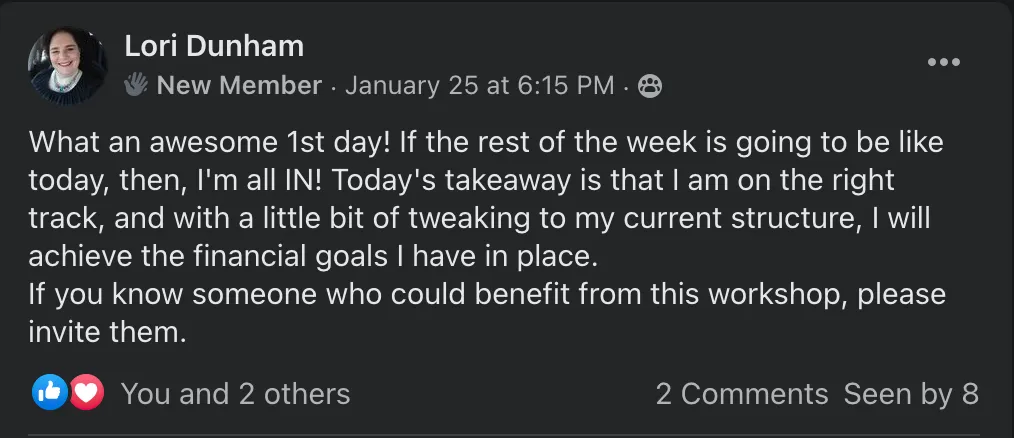This screenshot has height=438, width=1014.
Task: Click the red heart Love reaction icon
Action: (x=87, y=393)
